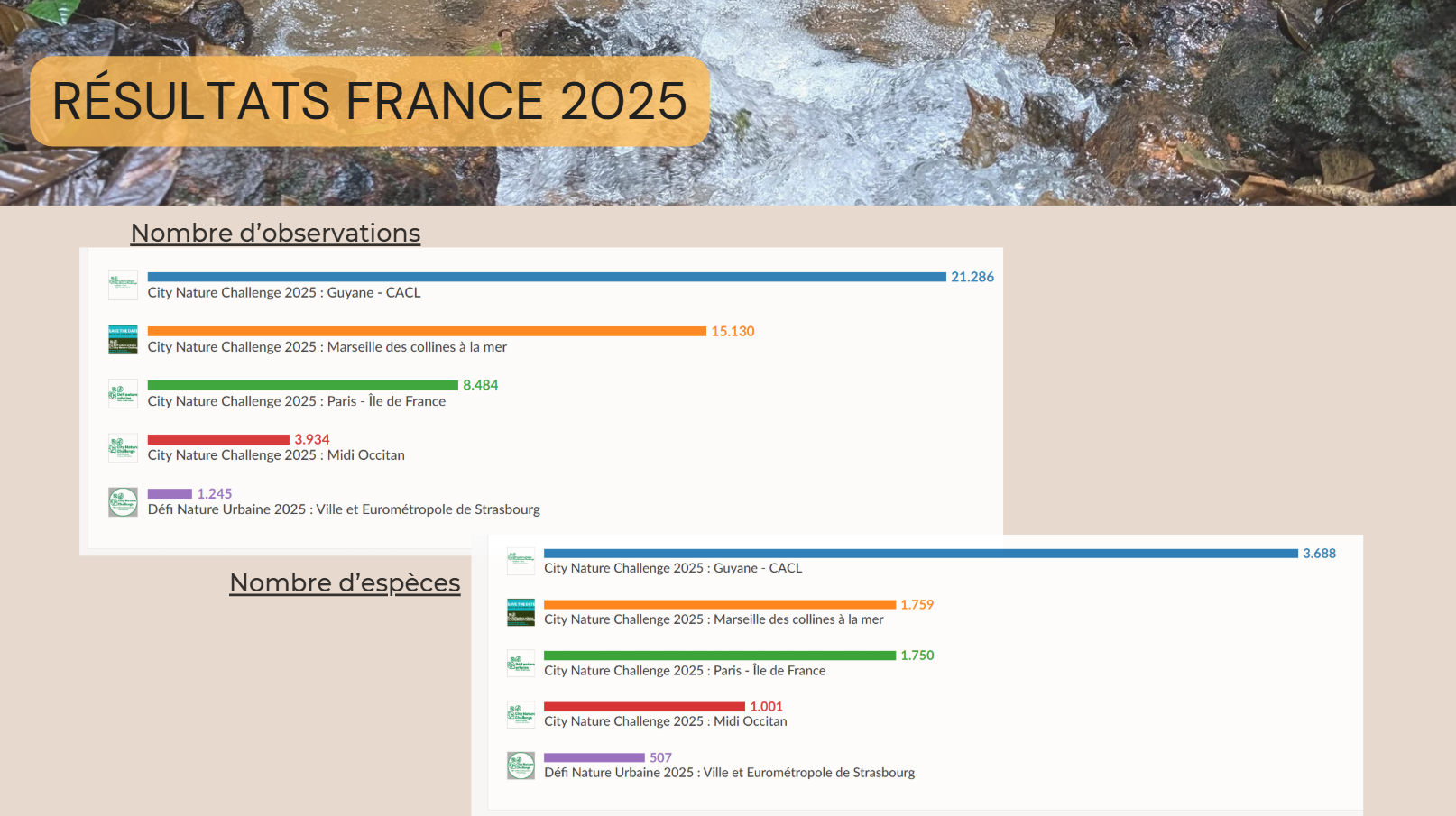Click the "Nombre d'espèces" heading
The height and width of the screenshot is (816, 1456).
[x=345, y=583]
